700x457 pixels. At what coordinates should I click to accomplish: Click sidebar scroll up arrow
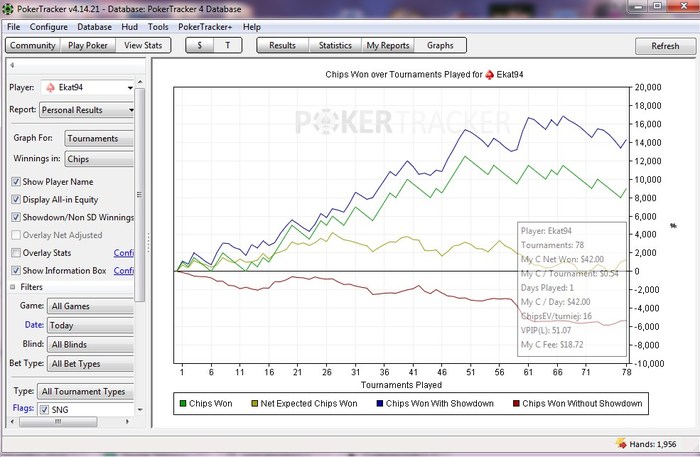coord(140,82)
